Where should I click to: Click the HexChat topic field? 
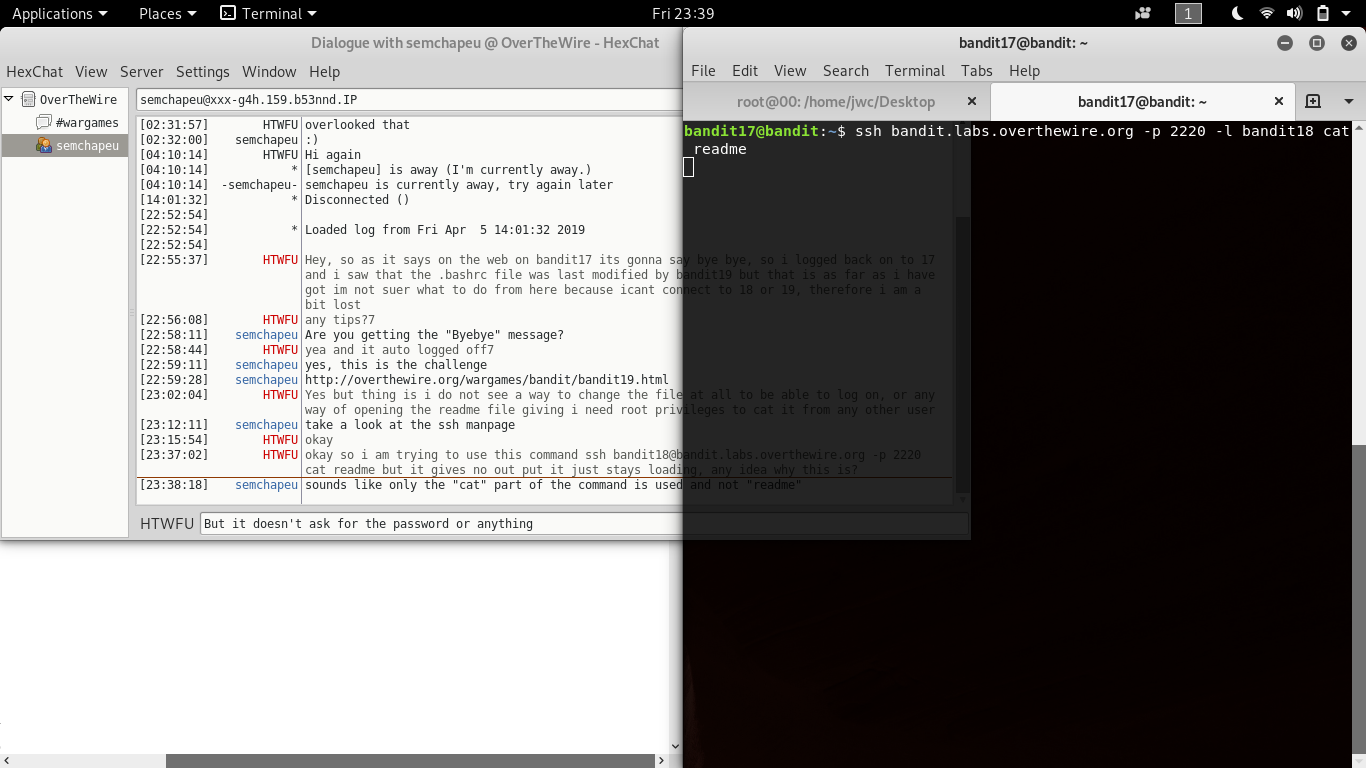(x=409, y=100)
